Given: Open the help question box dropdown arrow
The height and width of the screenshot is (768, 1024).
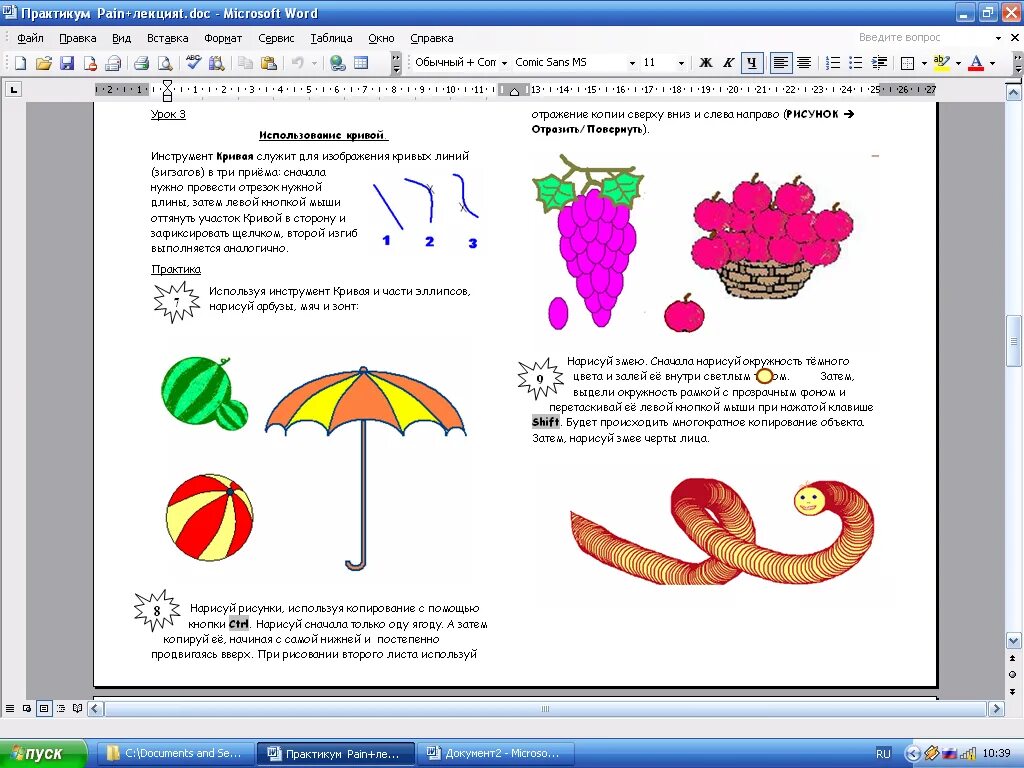Looking at the screenshot, I should [x=998, y=38].
